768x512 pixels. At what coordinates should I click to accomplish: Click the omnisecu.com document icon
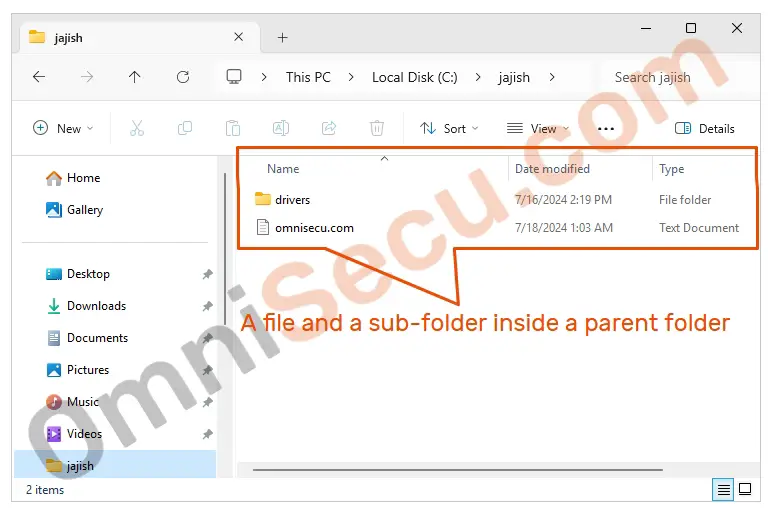coord(263,227)
